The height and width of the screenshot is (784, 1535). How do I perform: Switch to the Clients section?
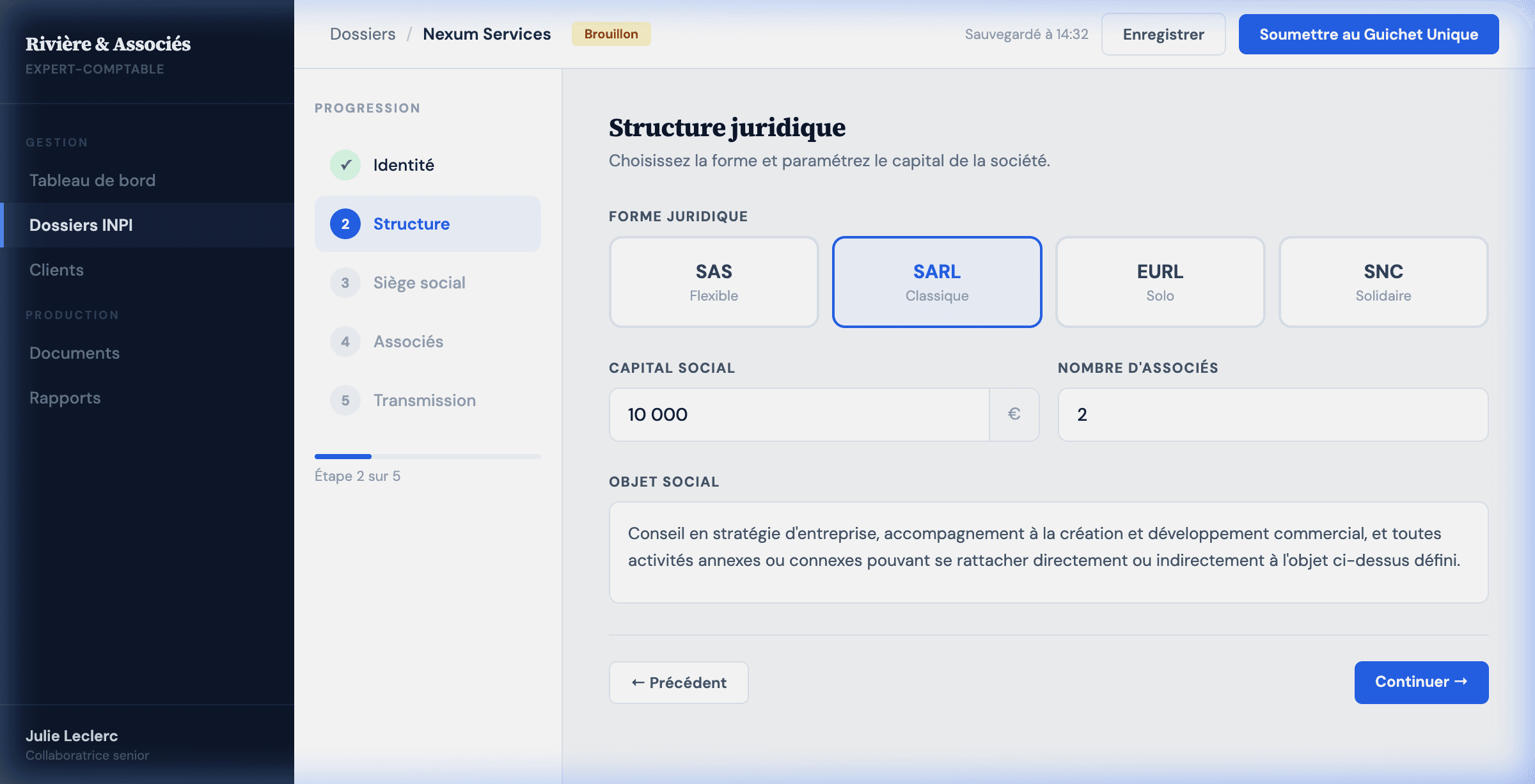click(56, 269)
